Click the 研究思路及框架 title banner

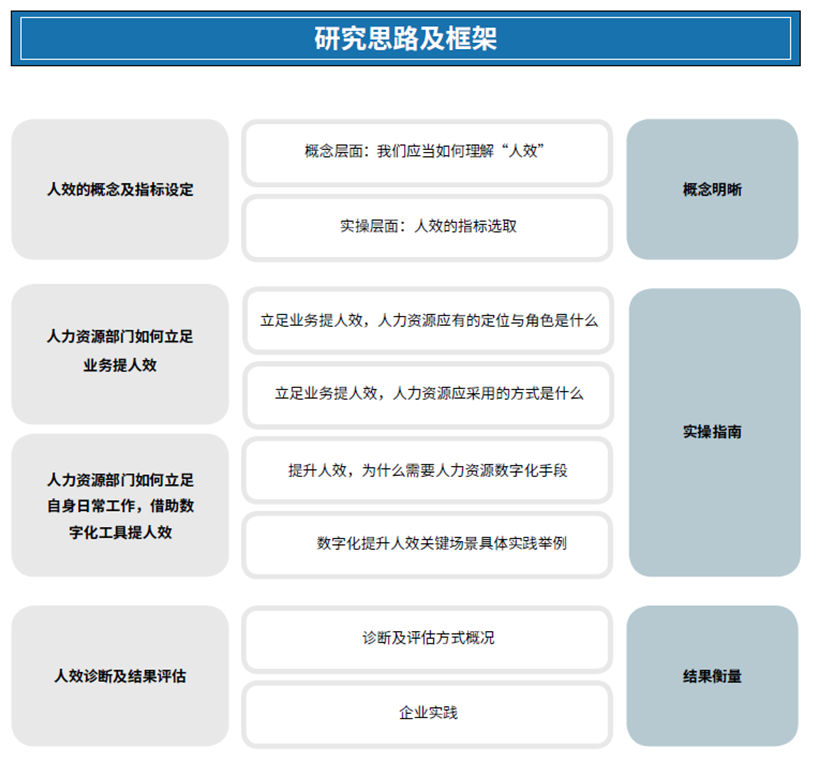tap(405, 39)
